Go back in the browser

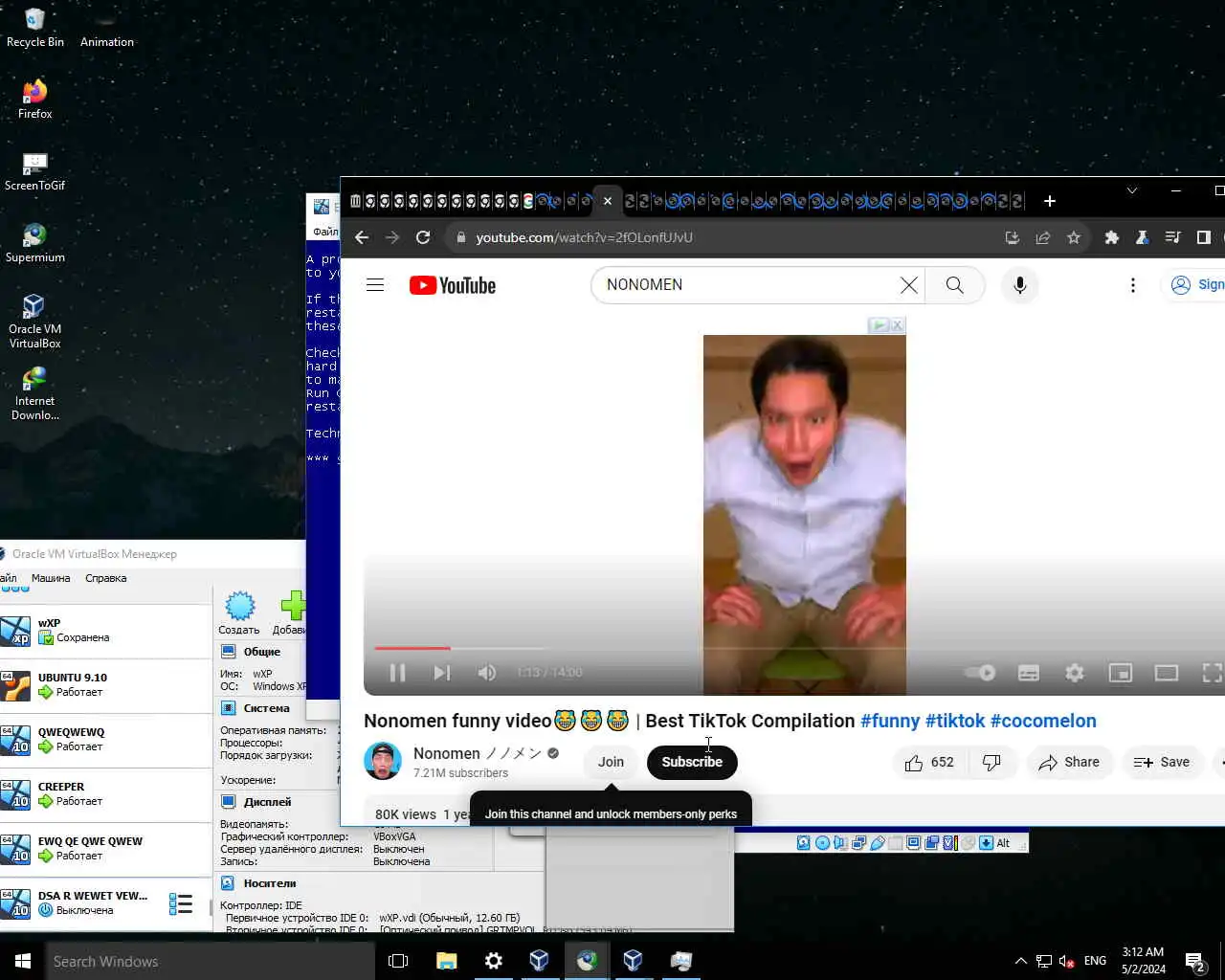[362, 237]
